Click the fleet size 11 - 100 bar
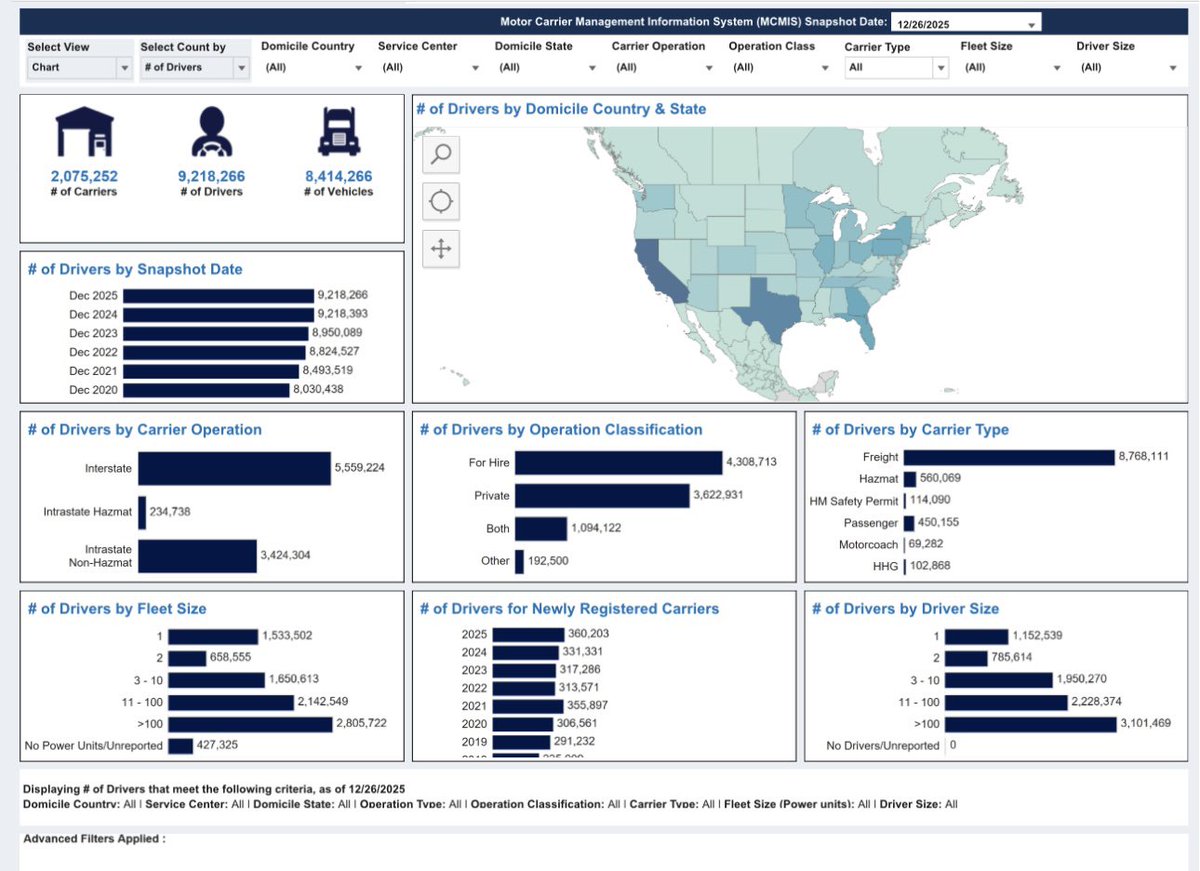 coord(231,702)
